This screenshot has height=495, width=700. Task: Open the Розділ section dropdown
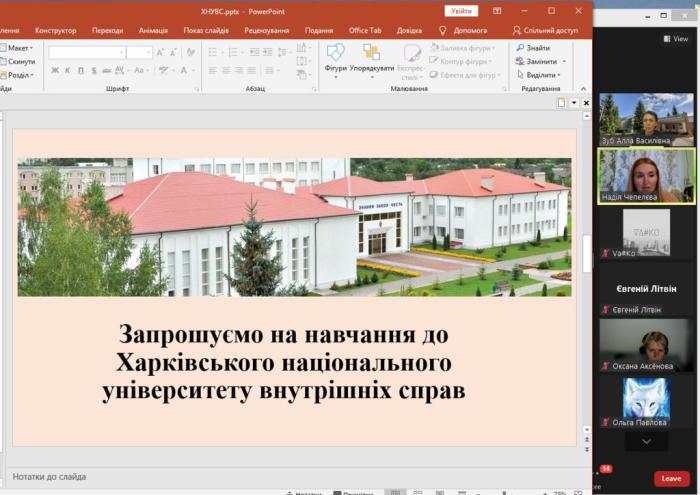tap(17, 75)
